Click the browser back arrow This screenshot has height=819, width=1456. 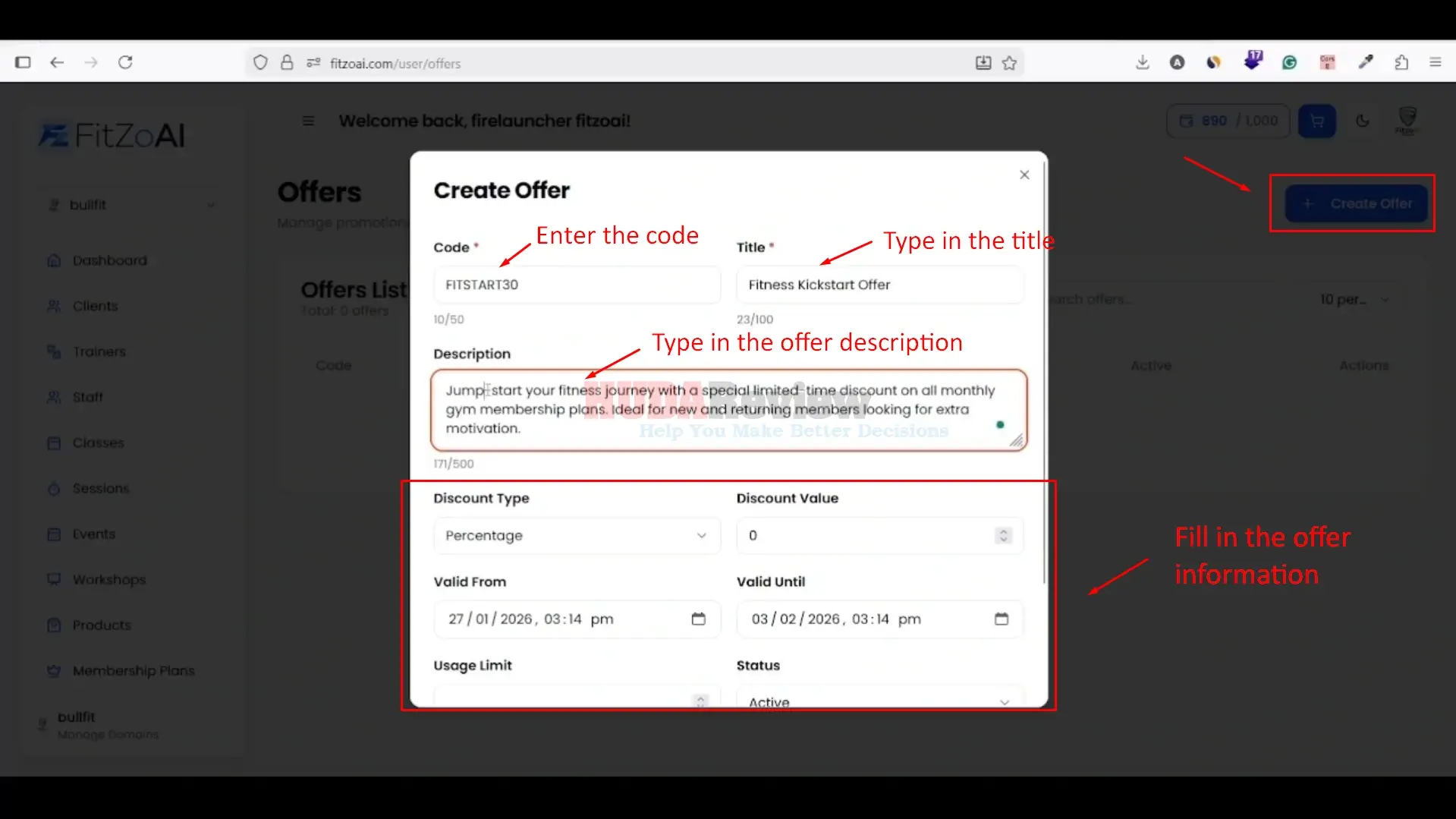pyautogui.click(x=57, y=63)
